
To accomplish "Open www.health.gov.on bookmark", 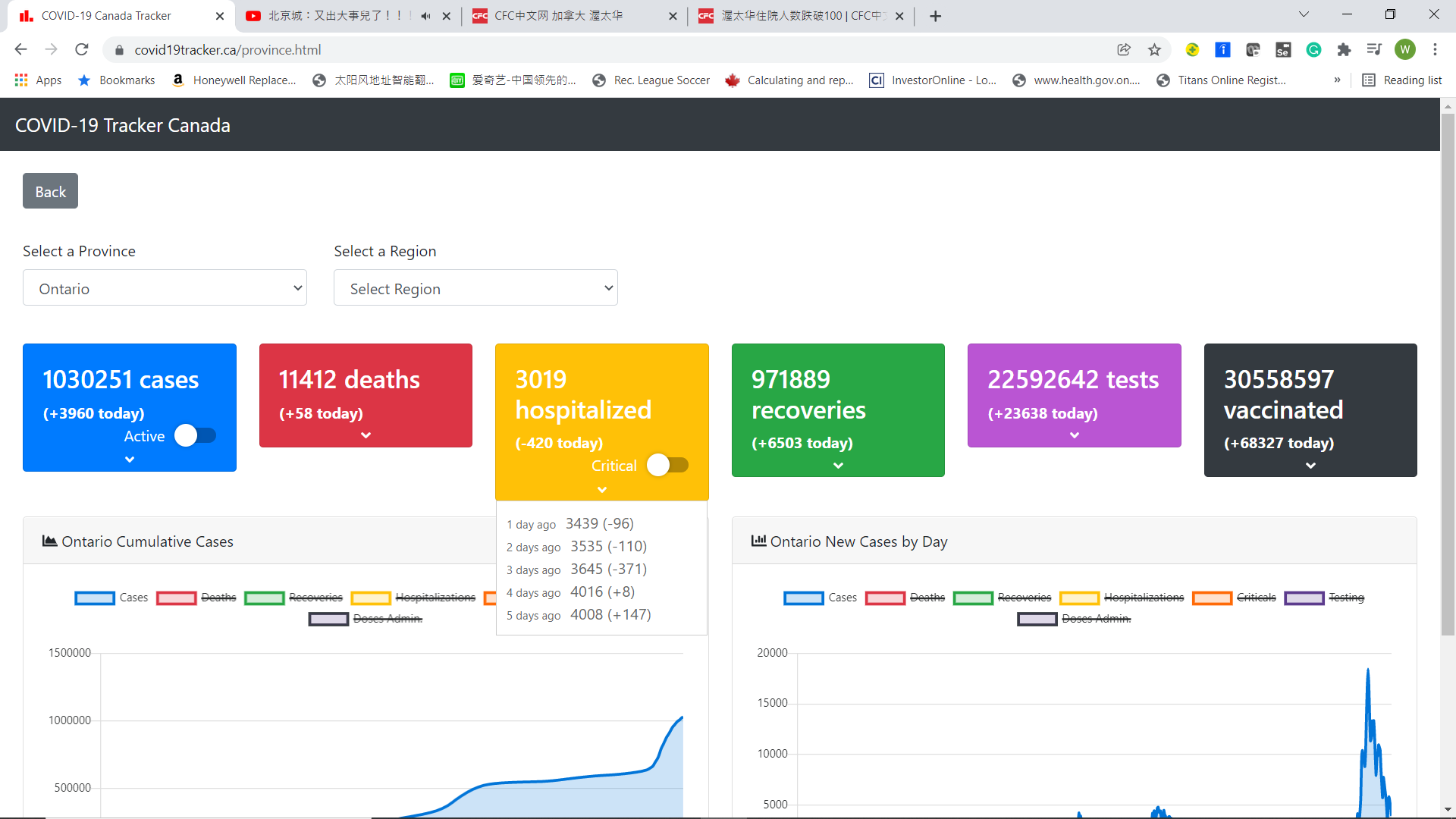I will (x=1076, y=80).
